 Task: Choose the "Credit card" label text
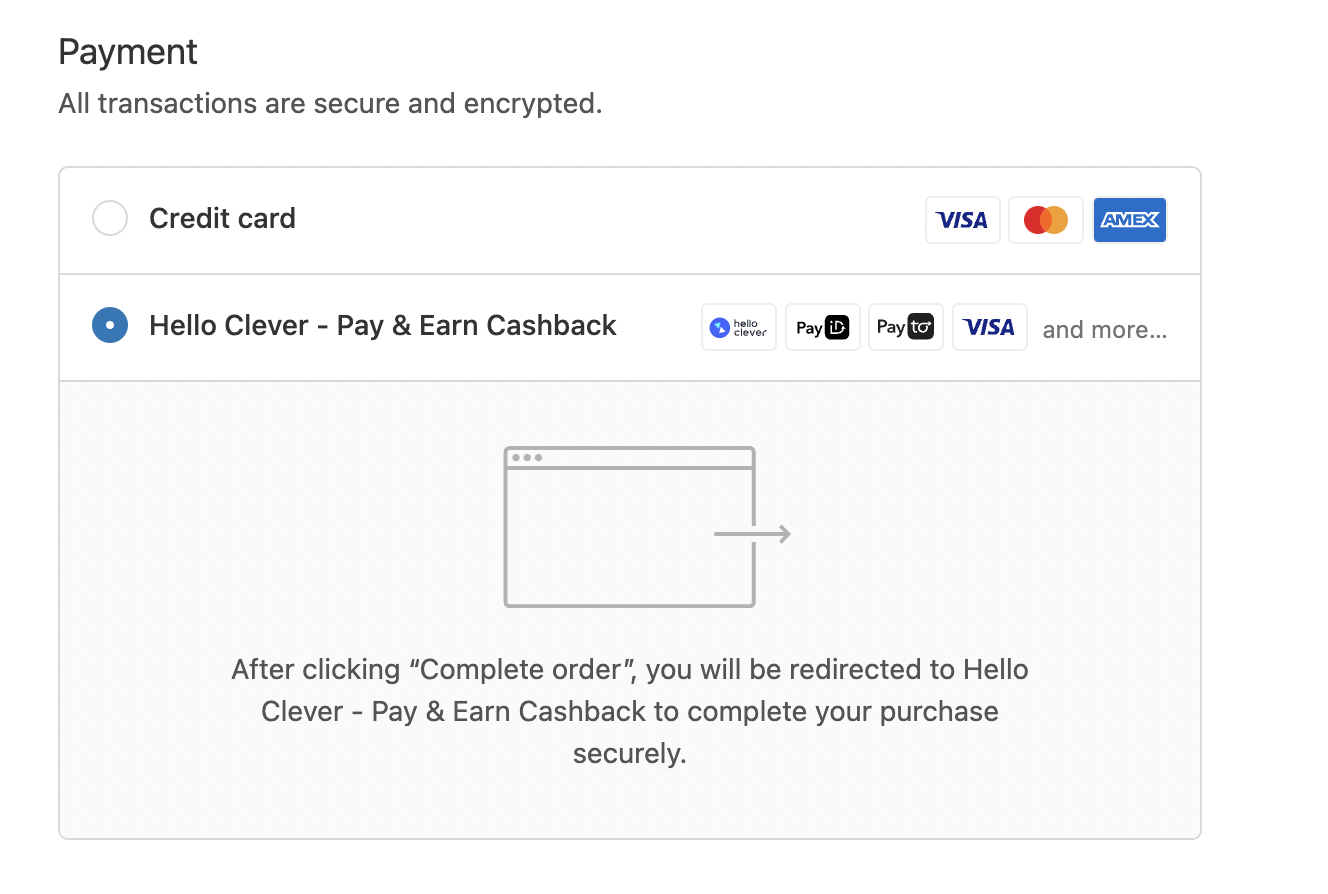tap(222, 218)
